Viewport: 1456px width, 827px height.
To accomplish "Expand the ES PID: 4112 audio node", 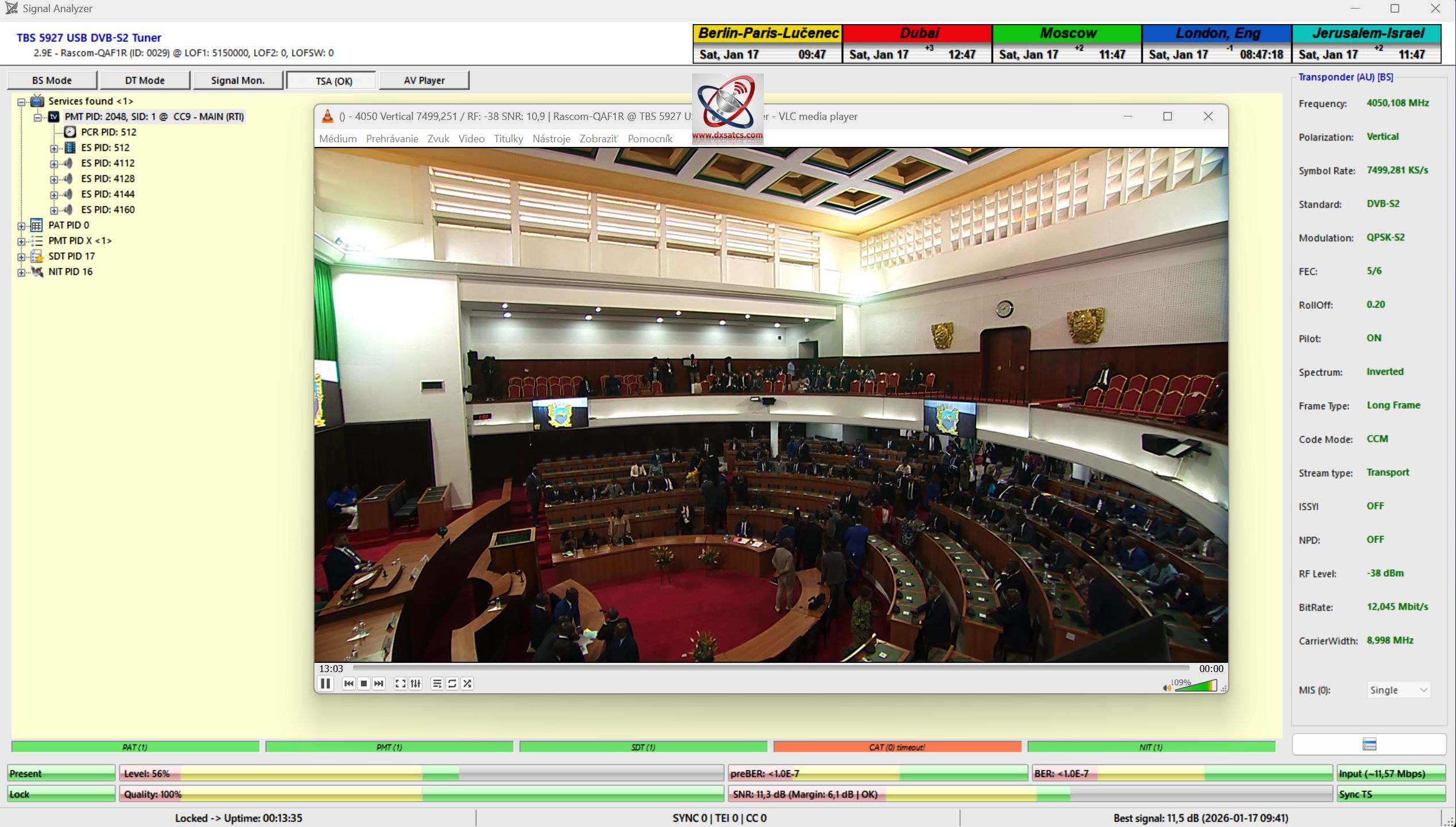I will pyautogui.click(x=54, y=164).
